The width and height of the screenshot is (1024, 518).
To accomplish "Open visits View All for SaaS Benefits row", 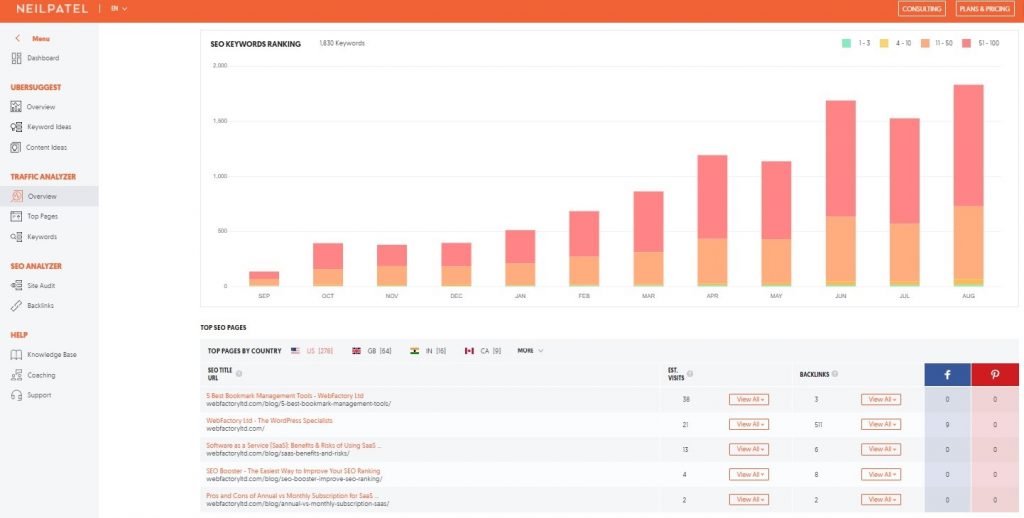I will click(x=748, y=449).
